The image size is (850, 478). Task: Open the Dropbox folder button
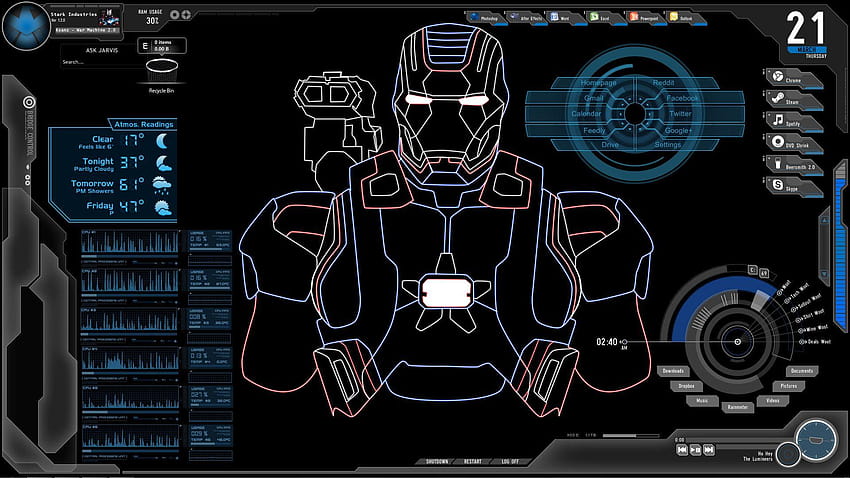(686, 386)
